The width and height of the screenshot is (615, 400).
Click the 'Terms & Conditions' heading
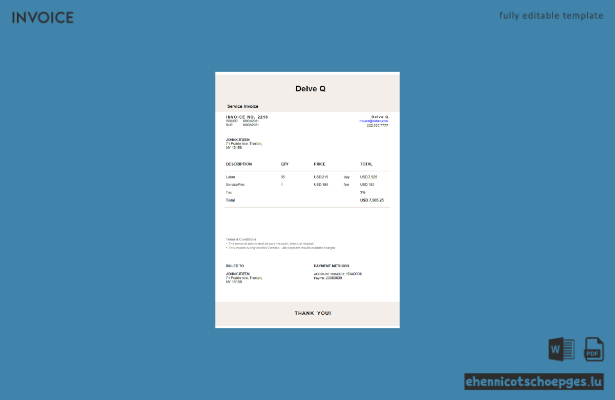241,239
